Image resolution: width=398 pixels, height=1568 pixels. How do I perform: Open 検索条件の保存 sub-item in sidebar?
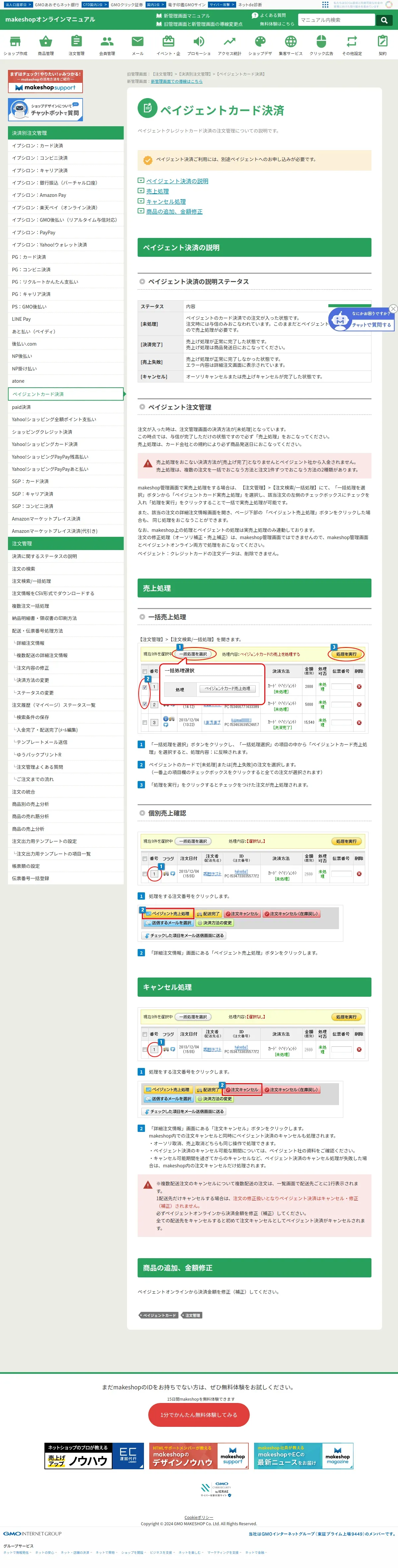(x=66, y=718)
